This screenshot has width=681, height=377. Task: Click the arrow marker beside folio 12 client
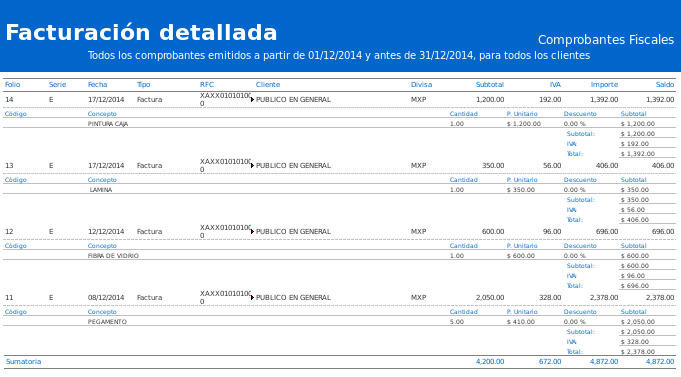(252, 231)
